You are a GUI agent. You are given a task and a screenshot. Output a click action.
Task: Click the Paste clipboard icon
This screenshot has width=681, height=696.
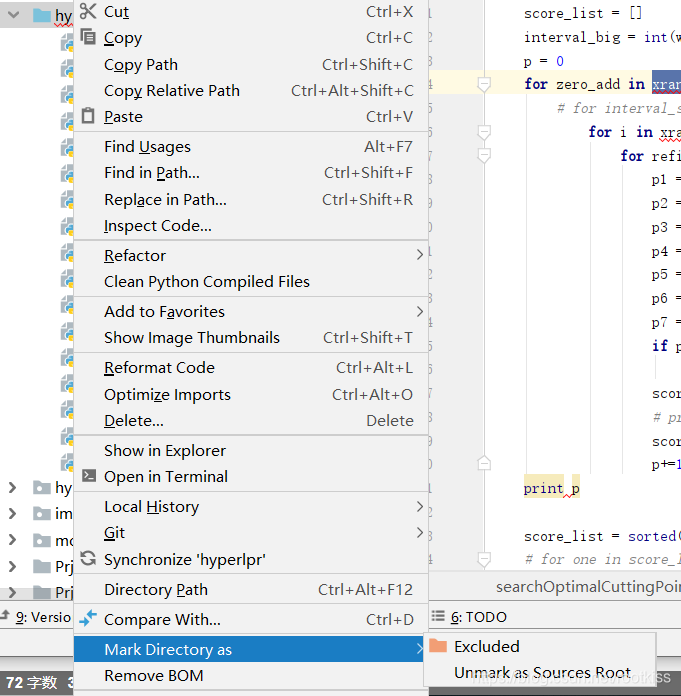pos(88,116)
